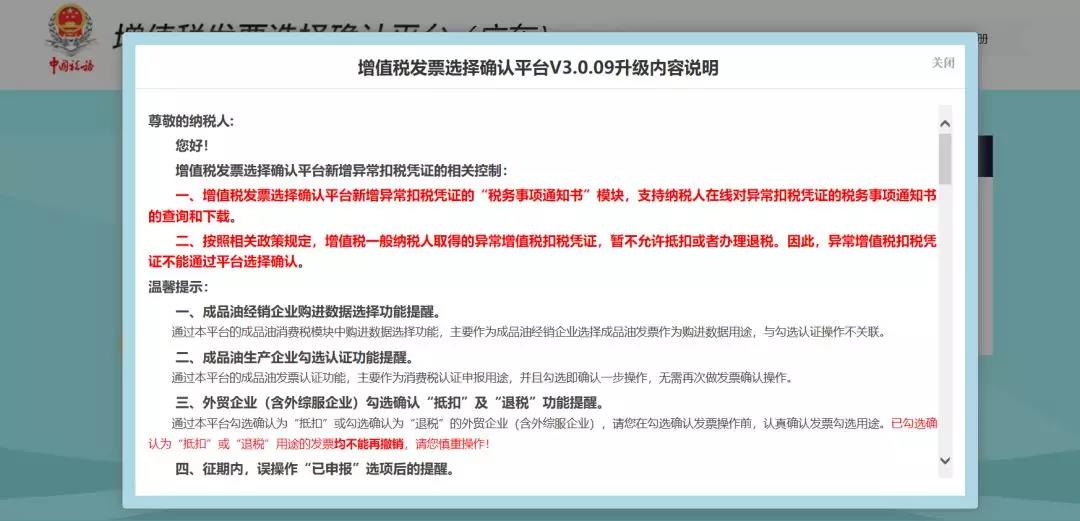Close the upgrade notice dialog via 关闭
The image size is (1080, 521).
tap(943, 63)
